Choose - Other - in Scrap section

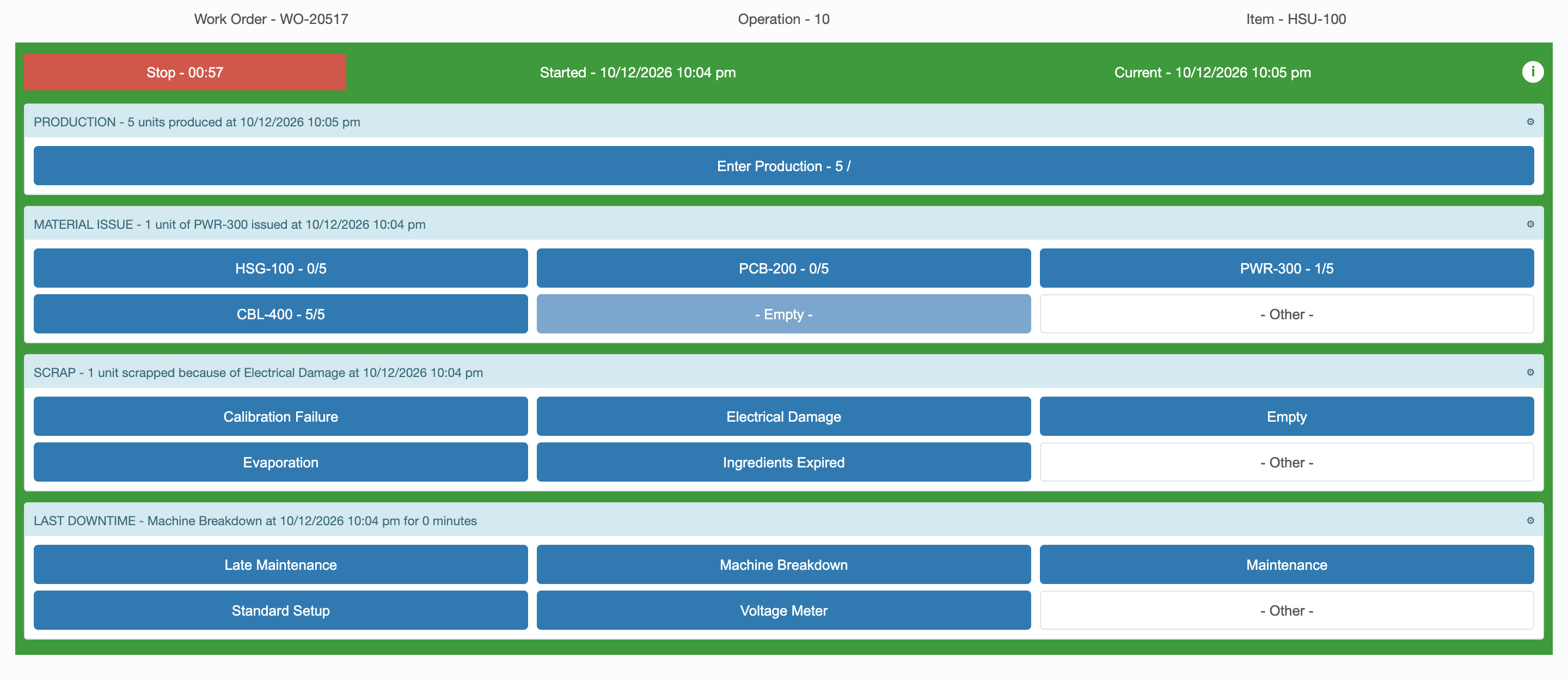1286,461
